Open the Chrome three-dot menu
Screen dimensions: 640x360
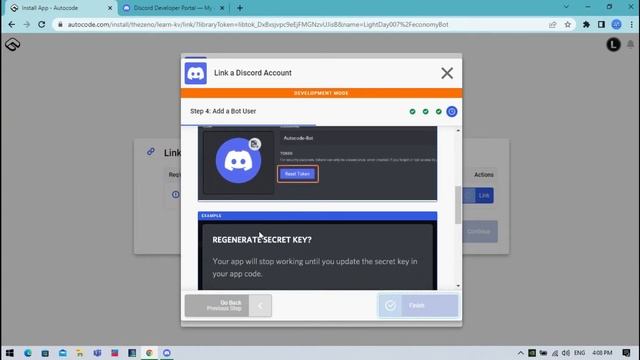point(631,24)
